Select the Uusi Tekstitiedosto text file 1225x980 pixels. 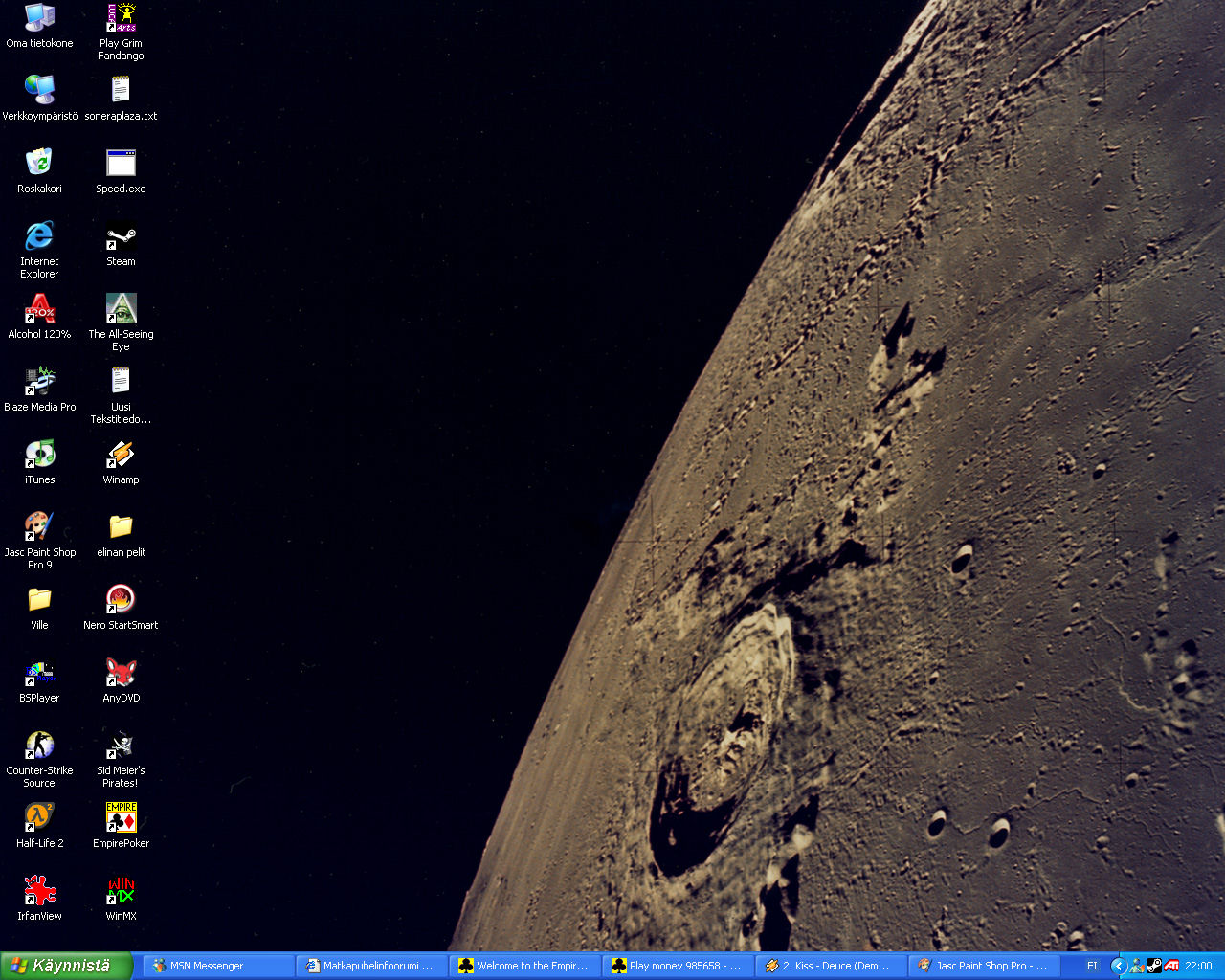pyautogui.click(x=121, y=395)
